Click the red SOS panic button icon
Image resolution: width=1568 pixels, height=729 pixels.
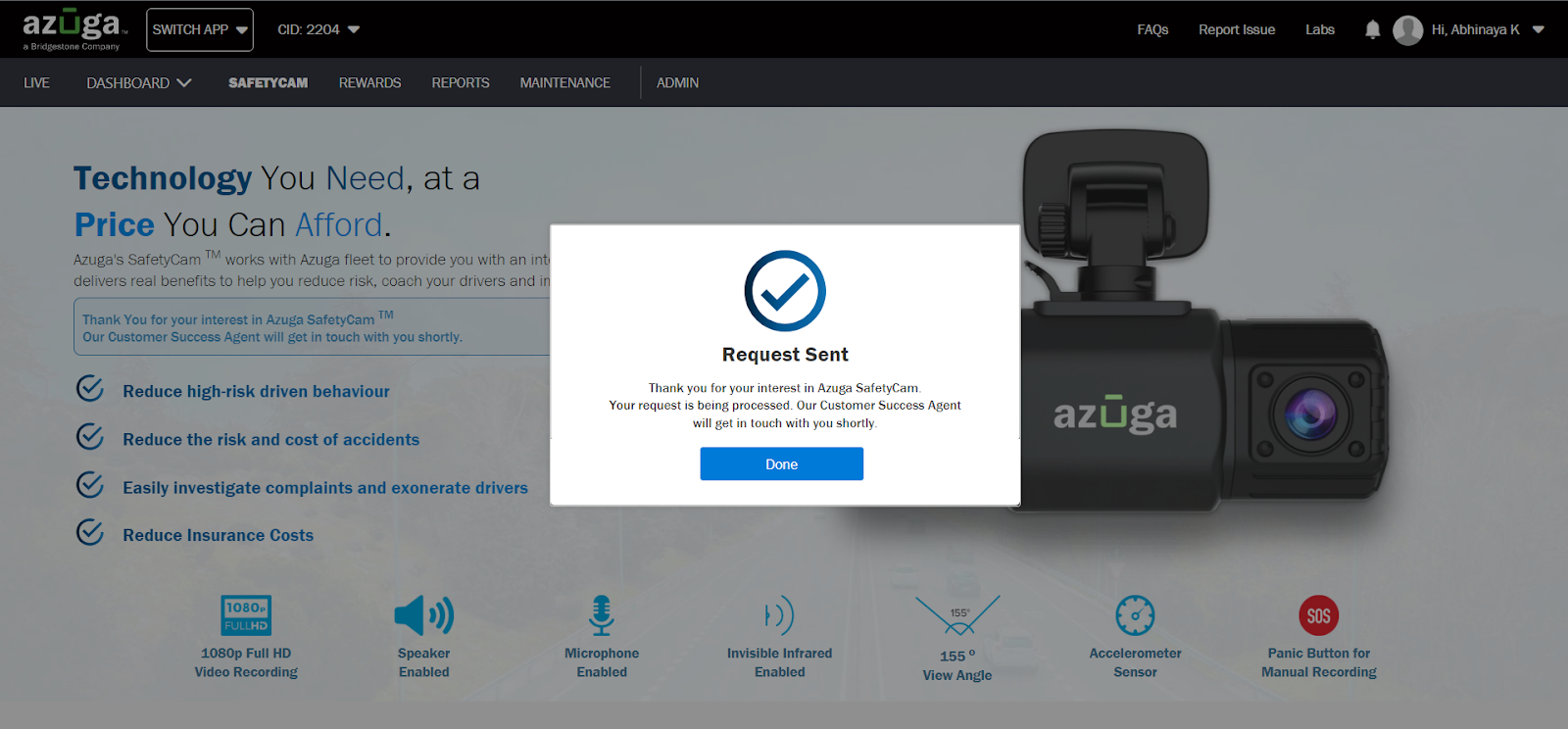1318,615
